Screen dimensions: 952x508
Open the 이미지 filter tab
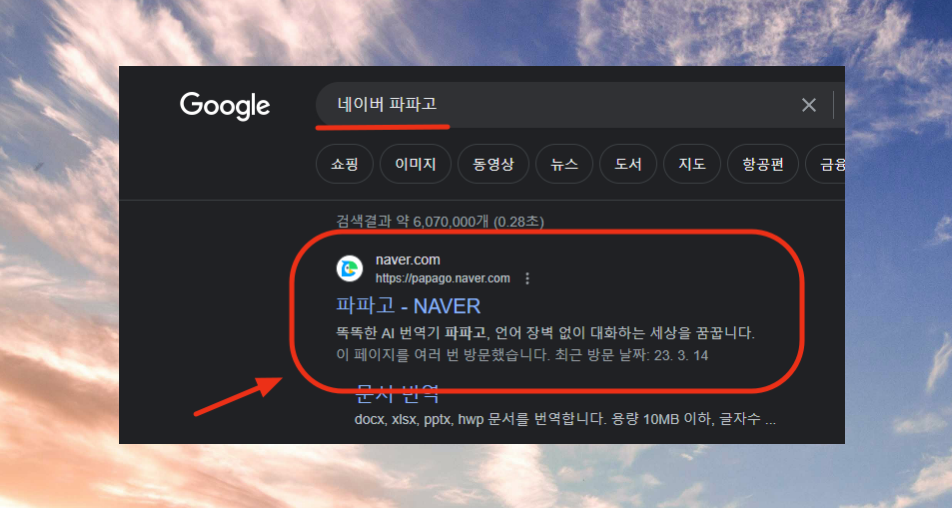[x=415, y=164]
